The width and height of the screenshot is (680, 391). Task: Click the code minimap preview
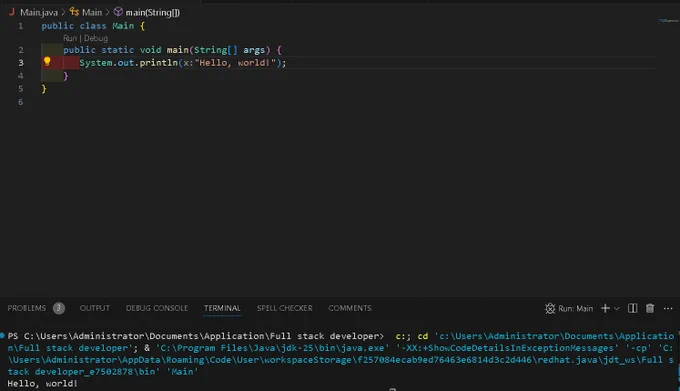pos(667,20)
